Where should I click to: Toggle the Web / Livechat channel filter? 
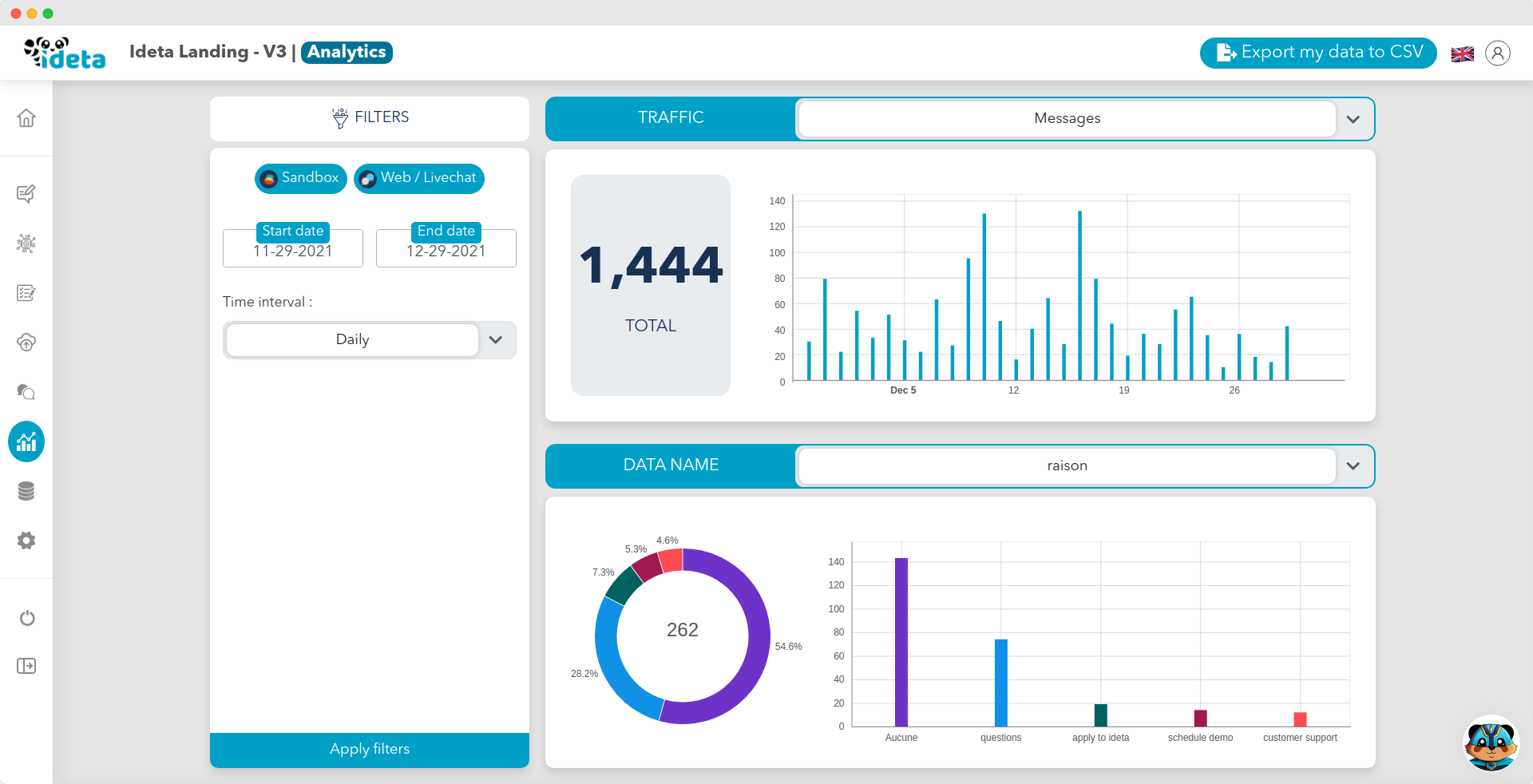point(419,178)
